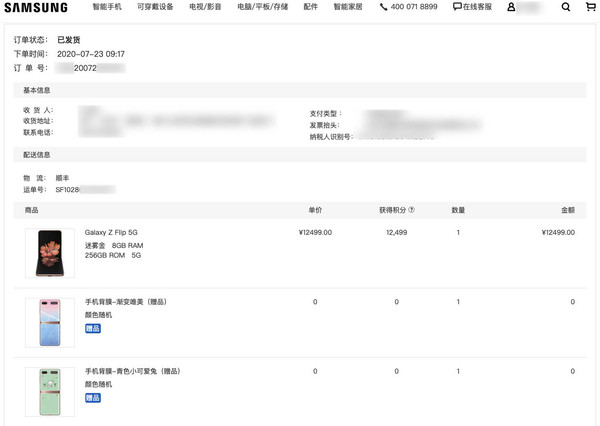Click the 手机背膜-青色小可爱兔 thumbnail
The width and height of the screenshot is (600, 426).
click(x=50, y=392)
